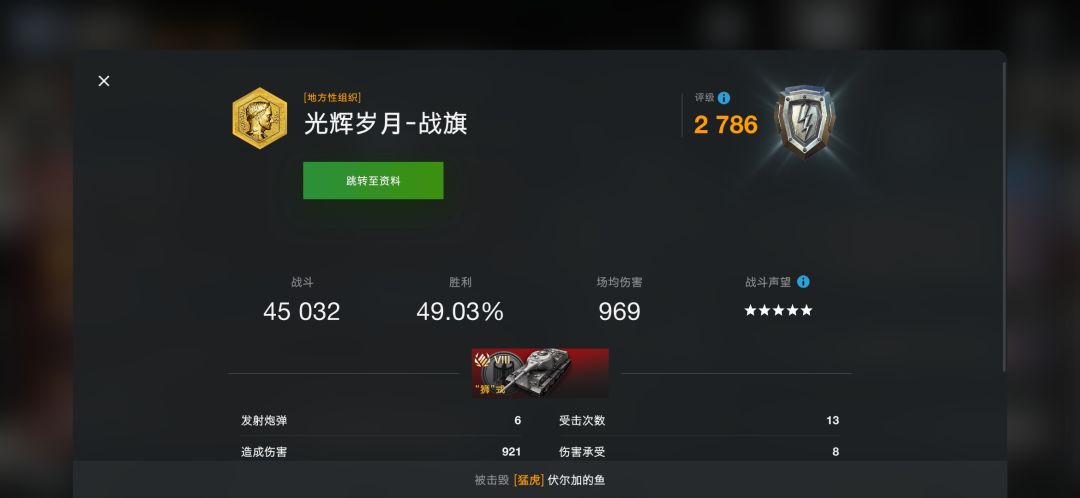
Task: Click the popup's vertical scrollbar
Action: coord(1004,217)
